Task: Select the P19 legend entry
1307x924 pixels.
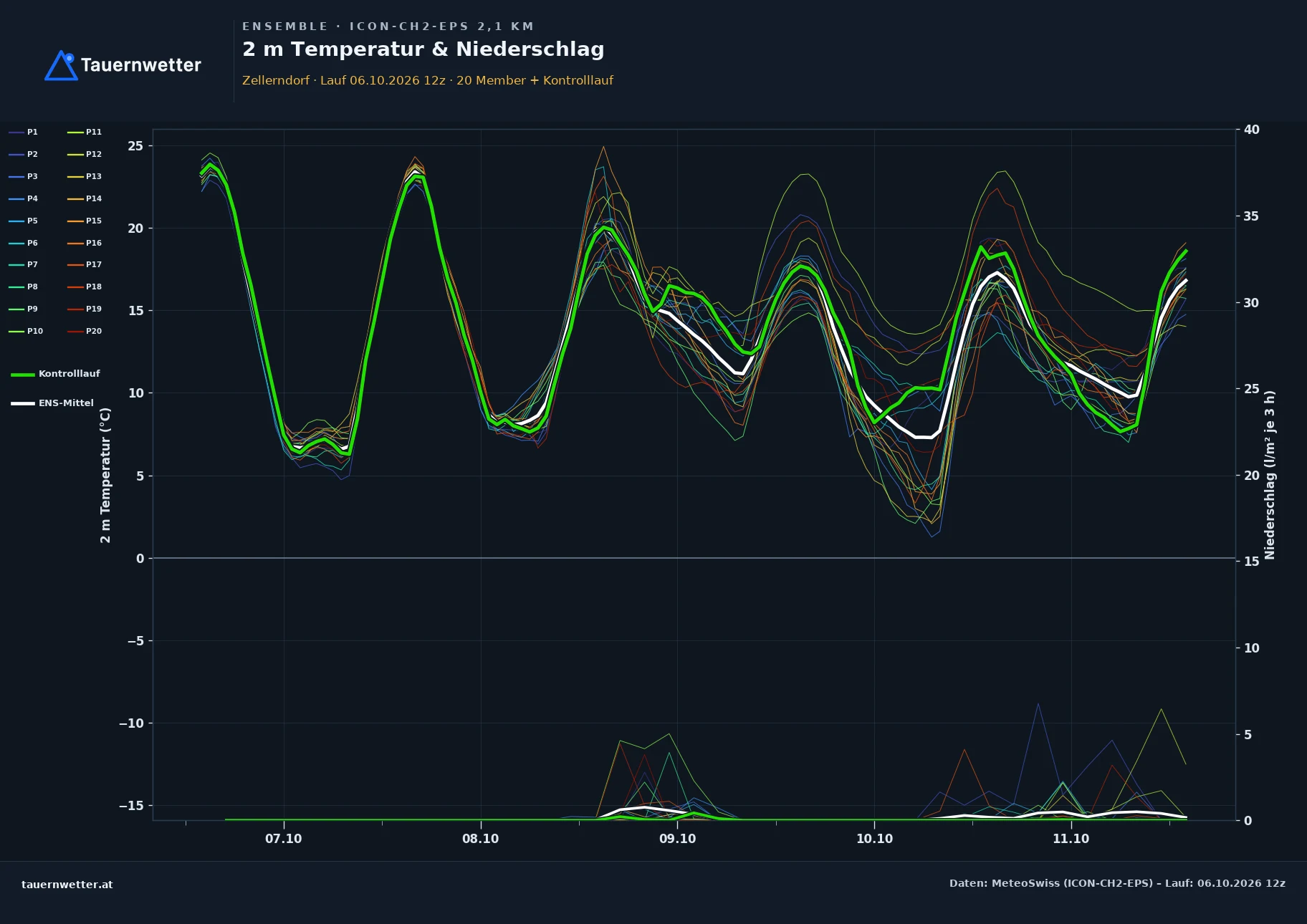Action: point(85,309)
